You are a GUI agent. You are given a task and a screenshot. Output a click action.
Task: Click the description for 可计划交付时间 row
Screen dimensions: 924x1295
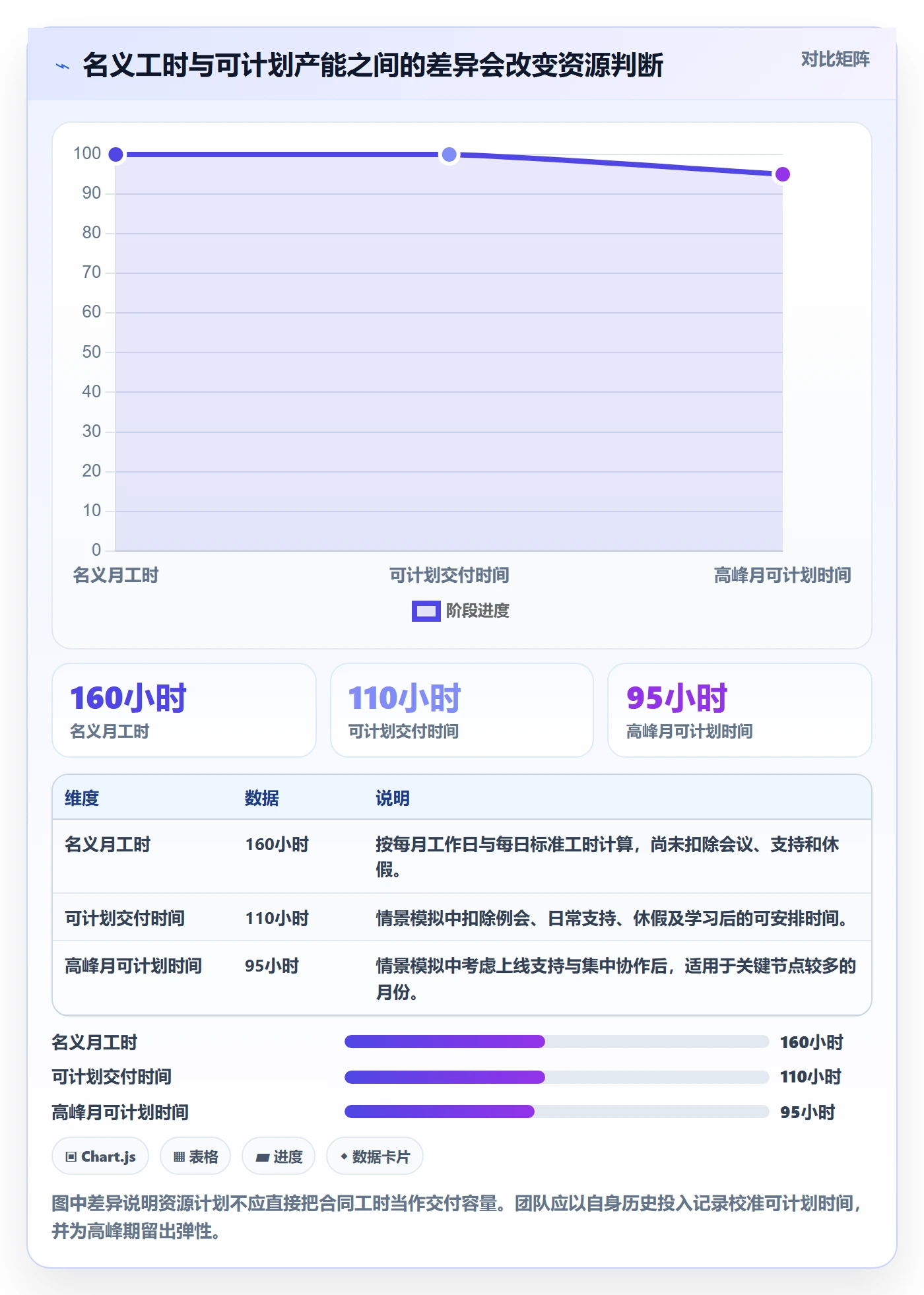pos(614,918)
